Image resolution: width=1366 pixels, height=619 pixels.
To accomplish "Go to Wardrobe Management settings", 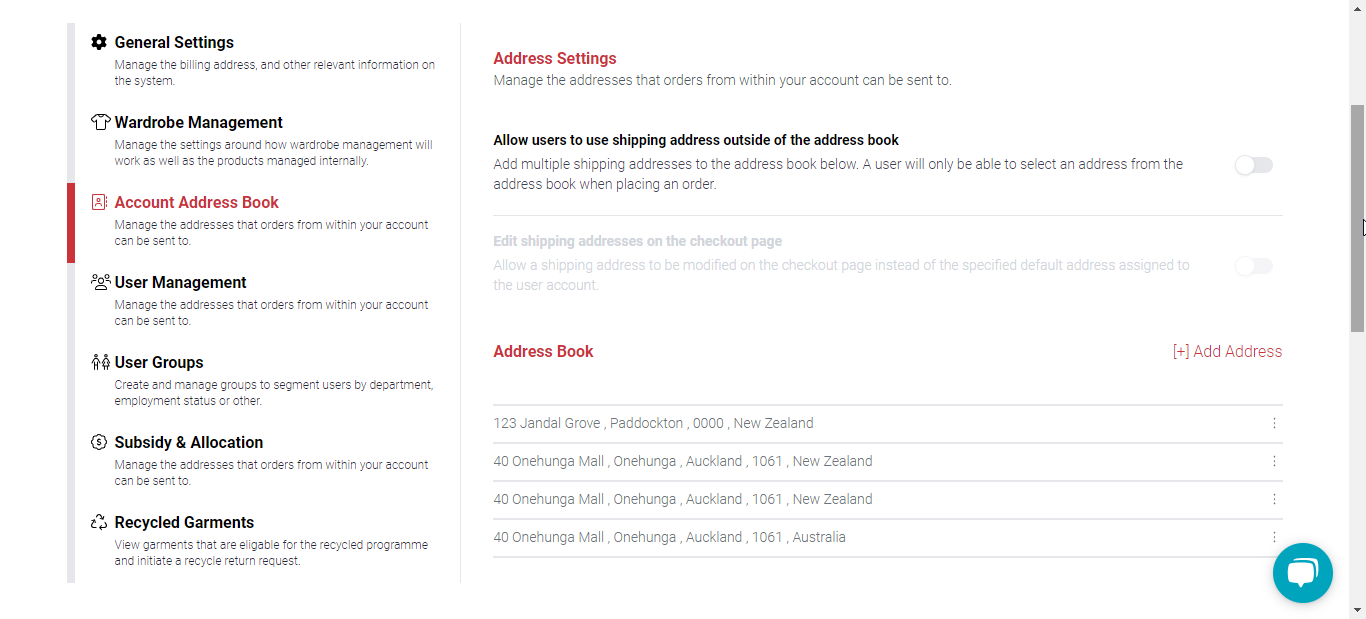I will pos(199,123).
